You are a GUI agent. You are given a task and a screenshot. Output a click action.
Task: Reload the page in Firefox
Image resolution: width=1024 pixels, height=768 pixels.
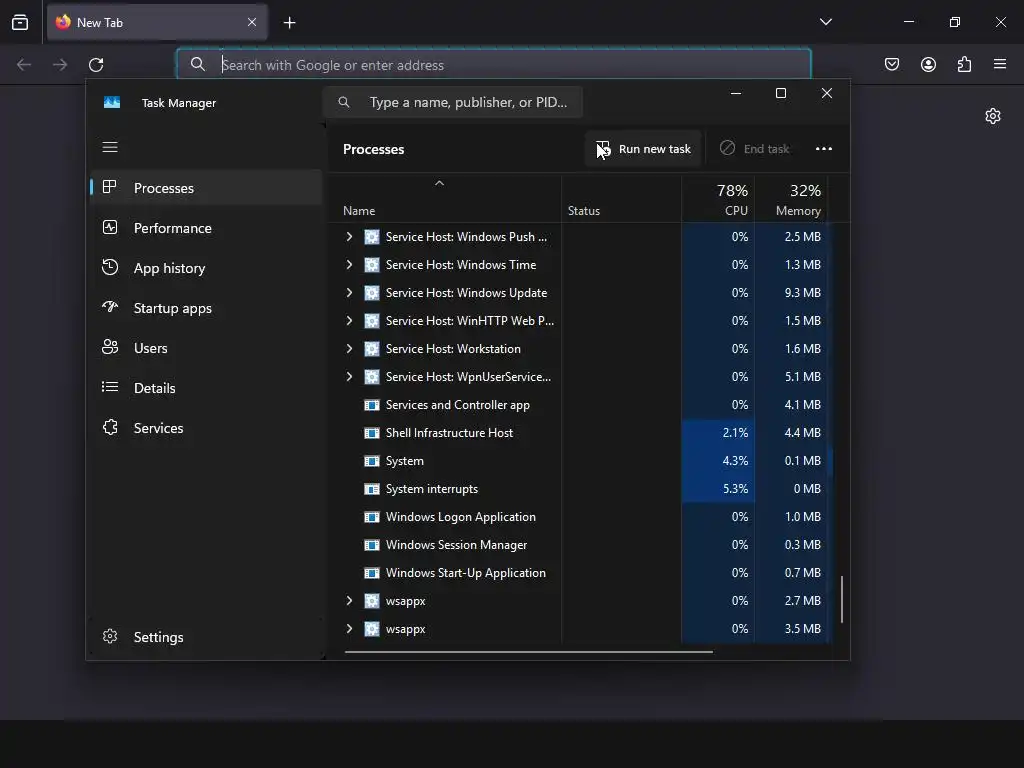96,65
